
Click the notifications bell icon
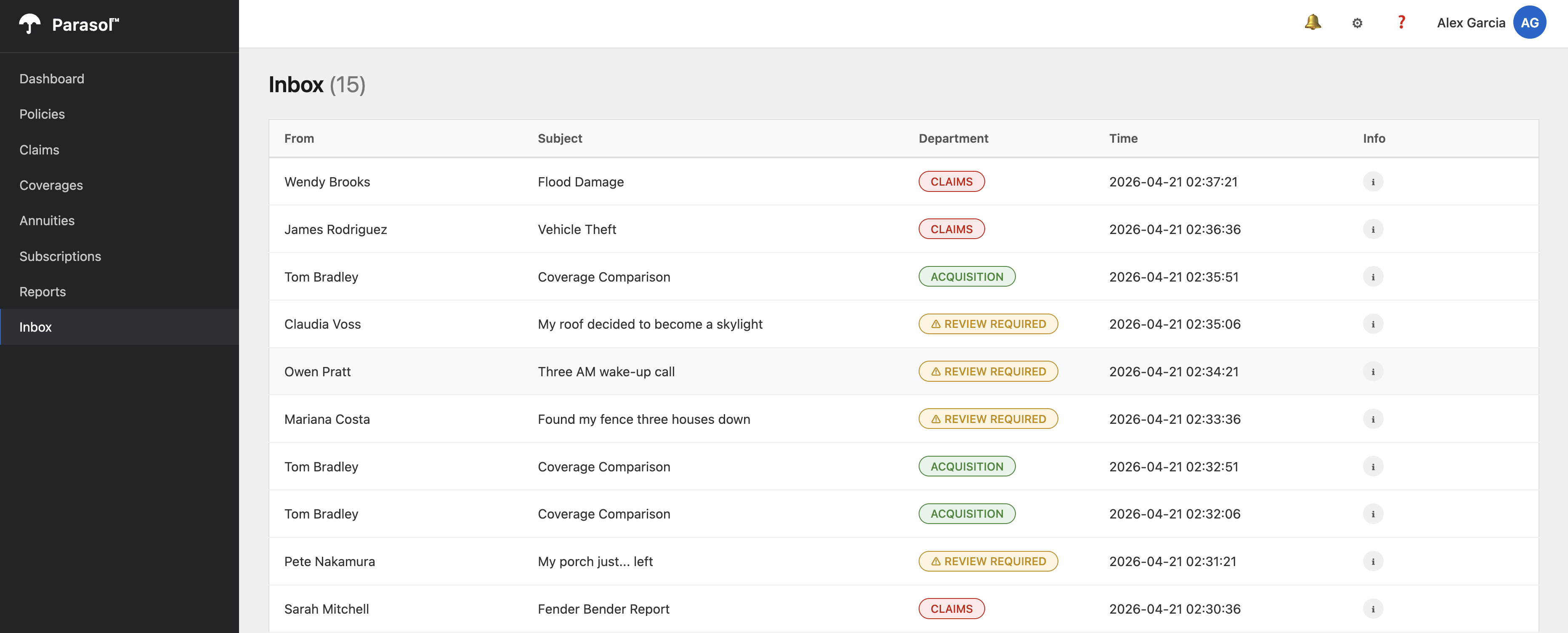(x=1312, y=23)
